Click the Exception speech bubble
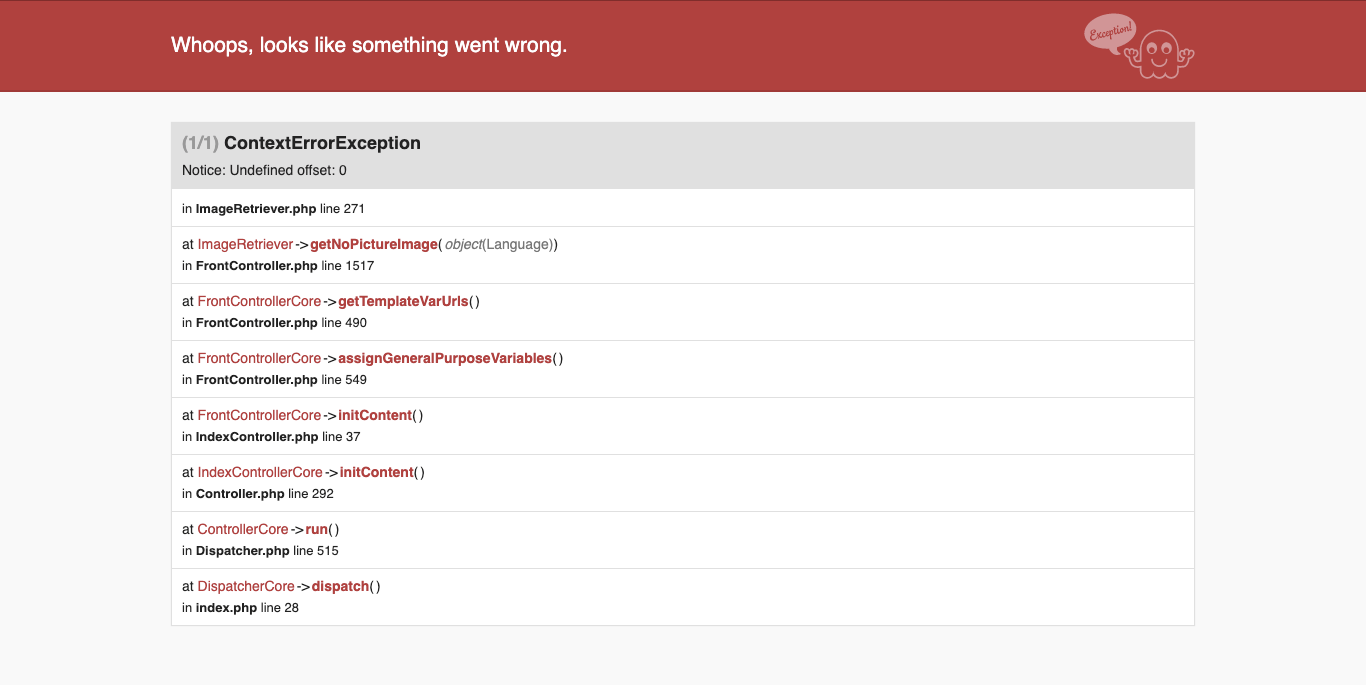Image resolution: width=1366 pixels, height=685 pixels. [x=1110, y=33]
